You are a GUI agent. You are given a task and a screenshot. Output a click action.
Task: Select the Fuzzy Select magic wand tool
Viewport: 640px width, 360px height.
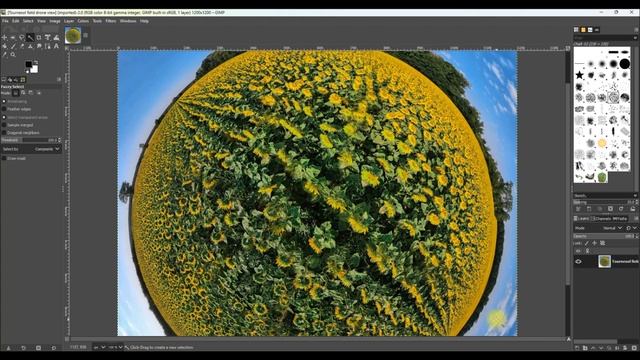tap(30, 38)
